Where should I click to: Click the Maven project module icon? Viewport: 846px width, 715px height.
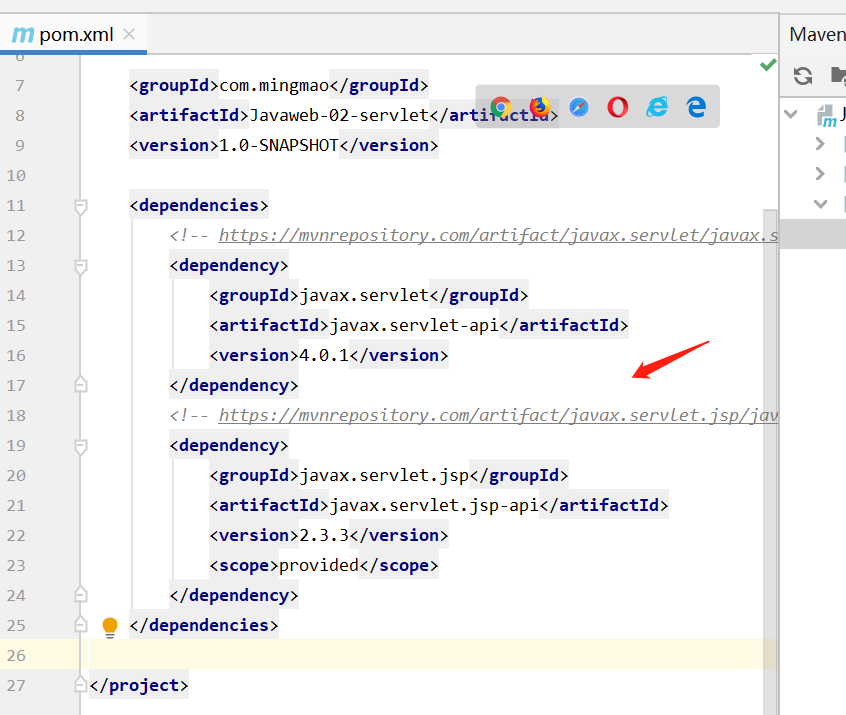click(x=827, y=116)
